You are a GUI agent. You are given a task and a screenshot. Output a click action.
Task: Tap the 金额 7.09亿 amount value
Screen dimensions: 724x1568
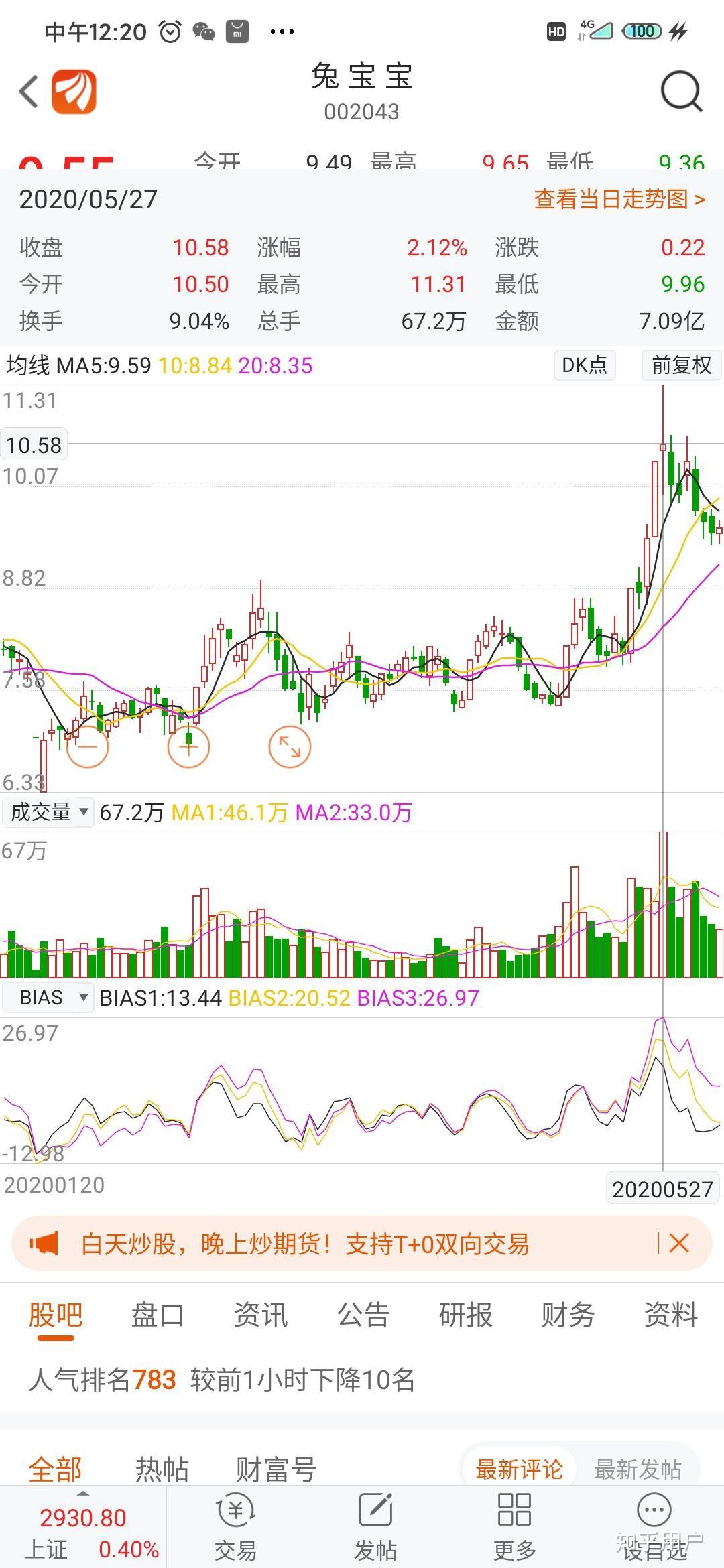672,321
